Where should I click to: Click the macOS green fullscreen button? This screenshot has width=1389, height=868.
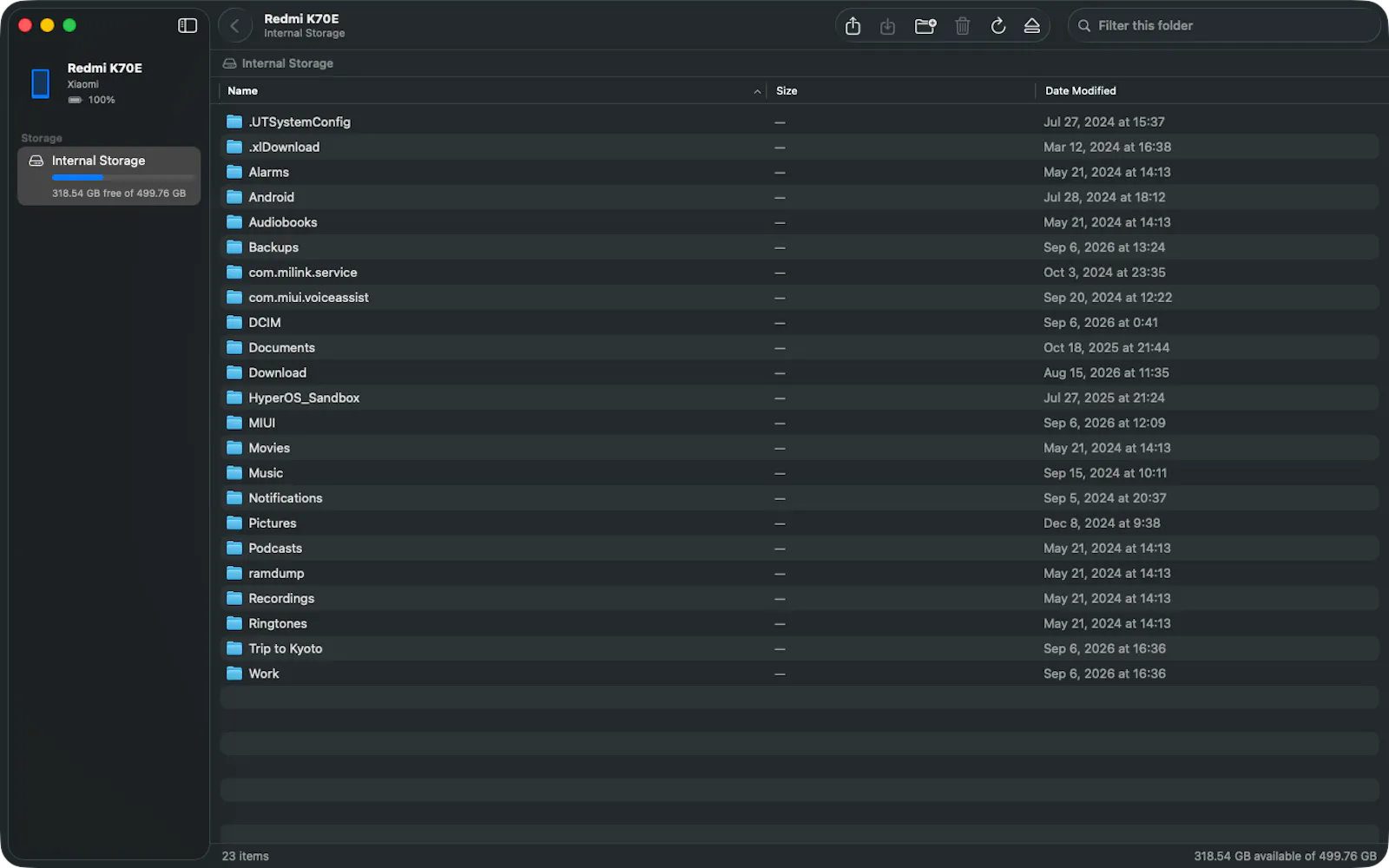point(69,25)
